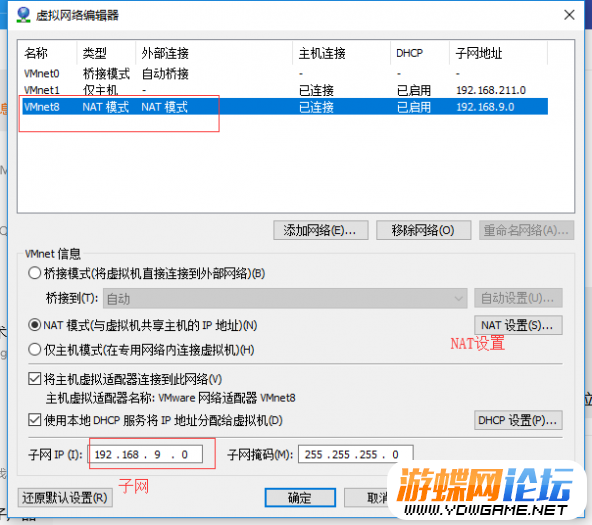Screen dimensions: 592x525
Task: Click the Virtual Network Editor title icon
Action: (x=23, y=15)
